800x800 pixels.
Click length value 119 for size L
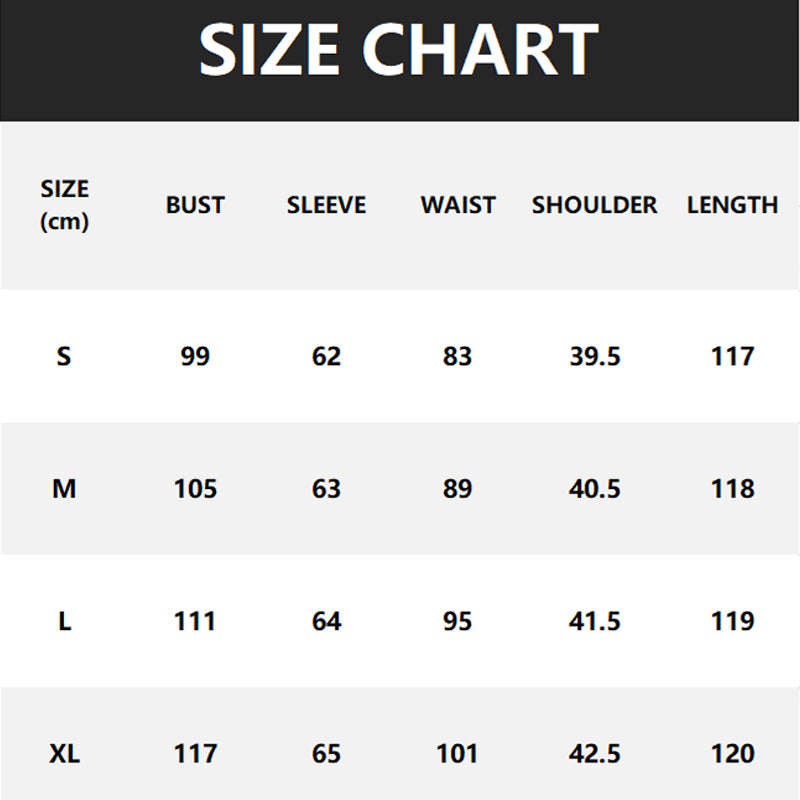(732, 621)
